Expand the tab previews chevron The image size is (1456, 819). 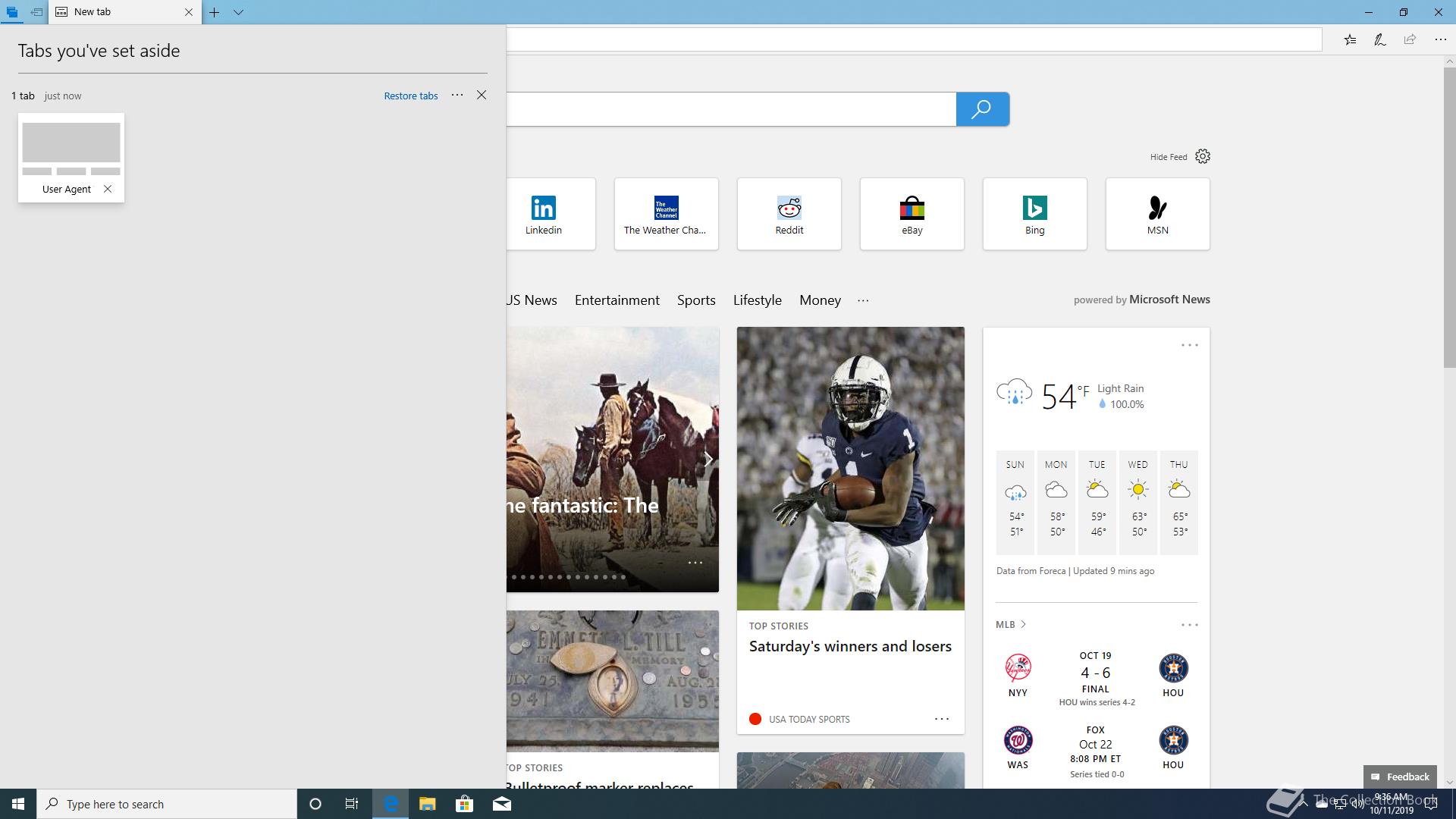[238, 12]
